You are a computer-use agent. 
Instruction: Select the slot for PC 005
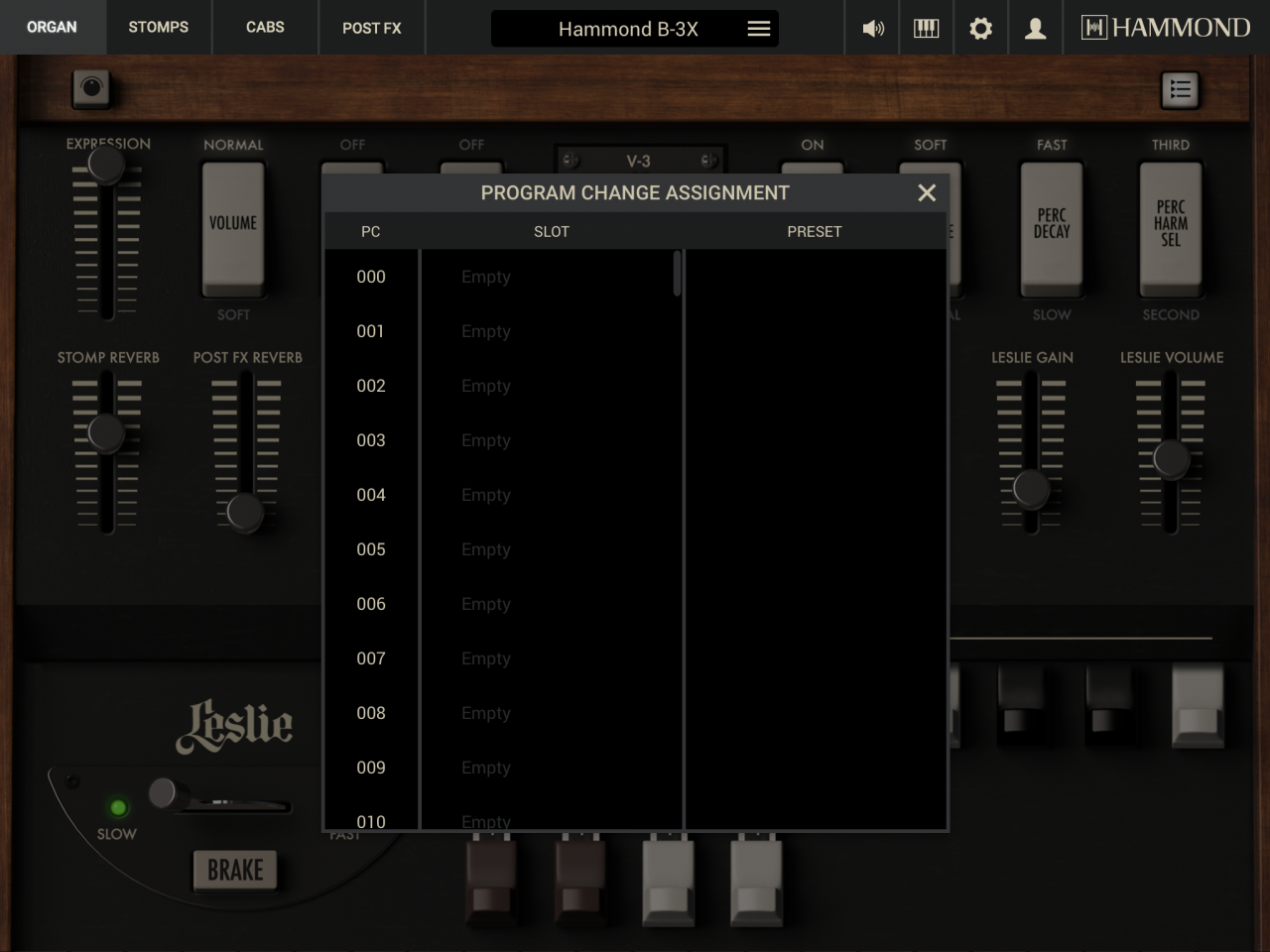click(552, 549)
